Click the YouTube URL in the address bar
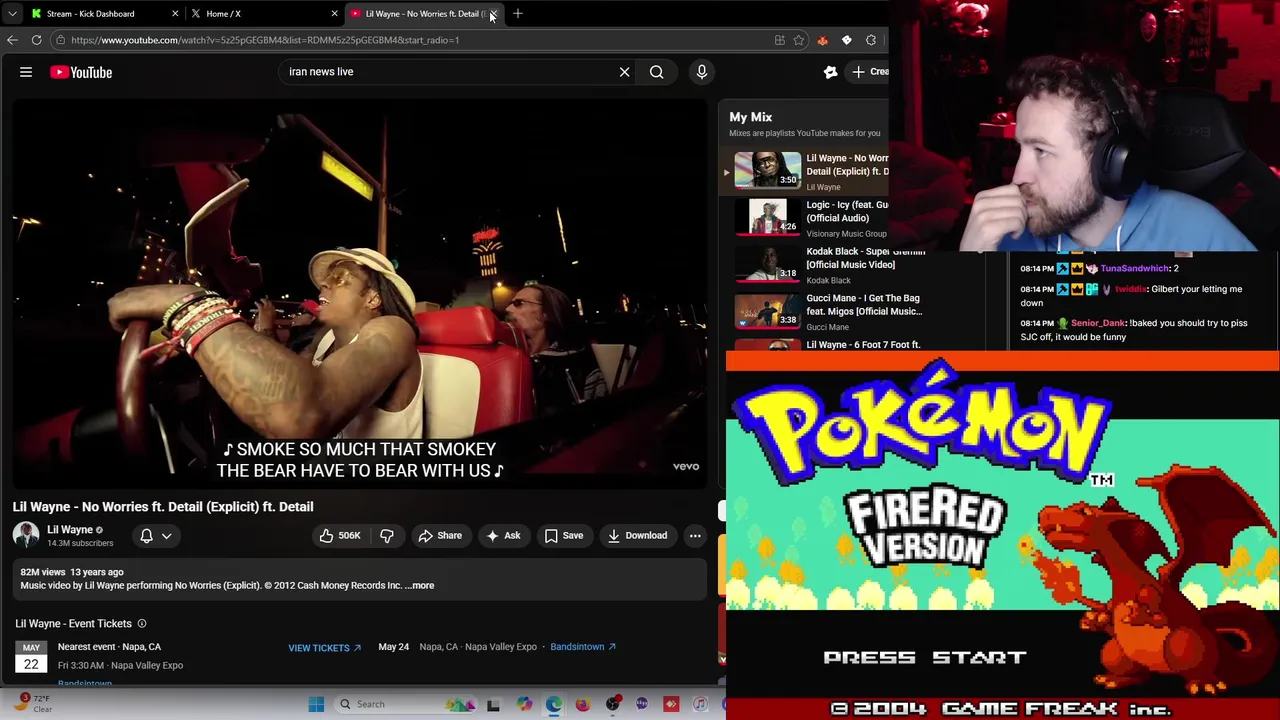This screenshot has width=1280, height=720. click(265, 40)
